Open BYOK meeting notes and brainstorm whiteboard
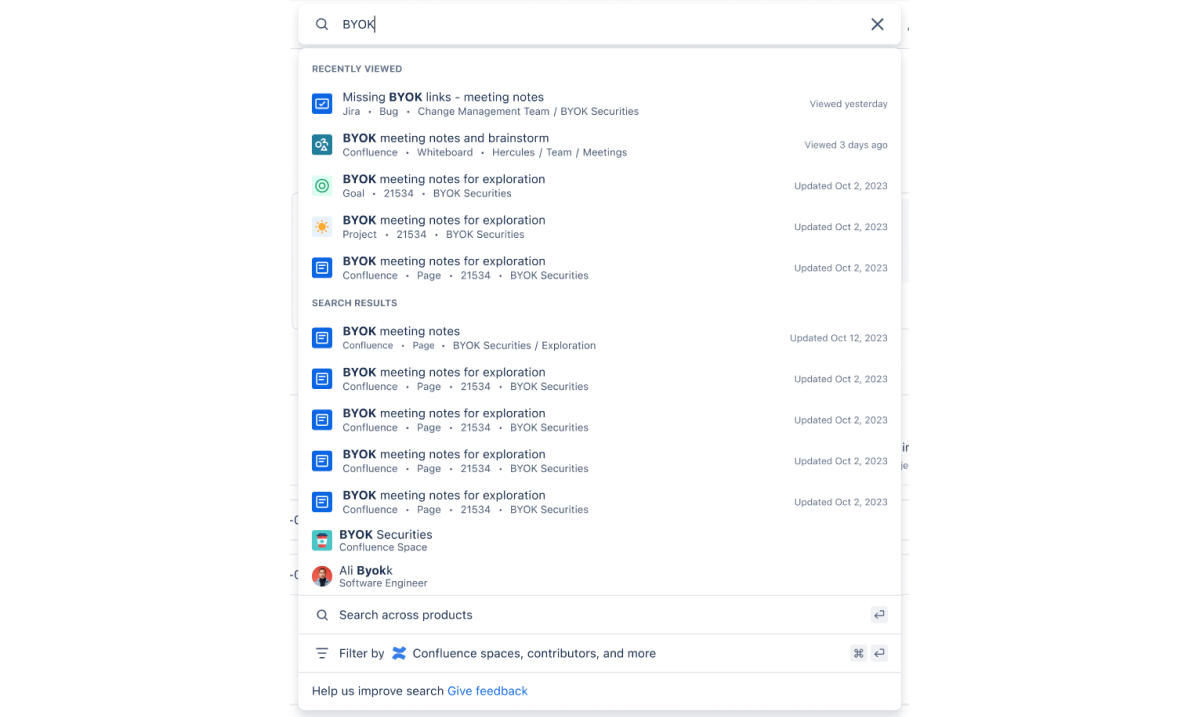Viewport: 1200px width, 717px height. (600, 145)
